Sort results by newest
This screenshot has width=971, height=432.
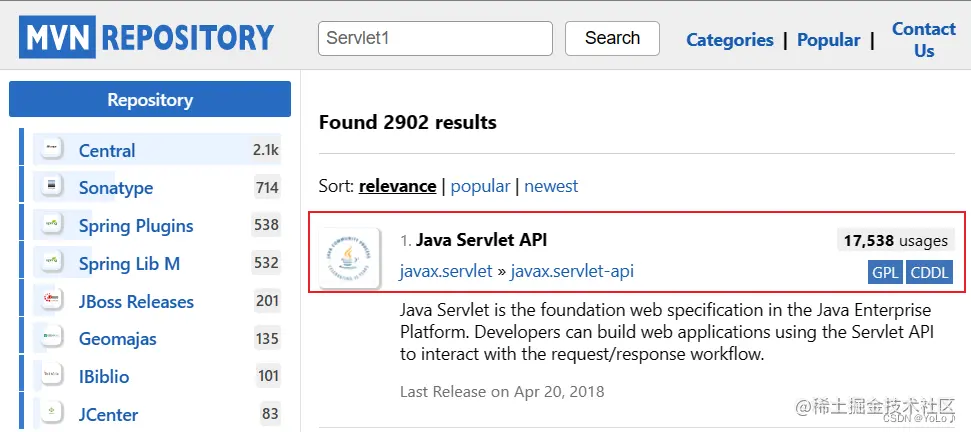tap(551, 186)
